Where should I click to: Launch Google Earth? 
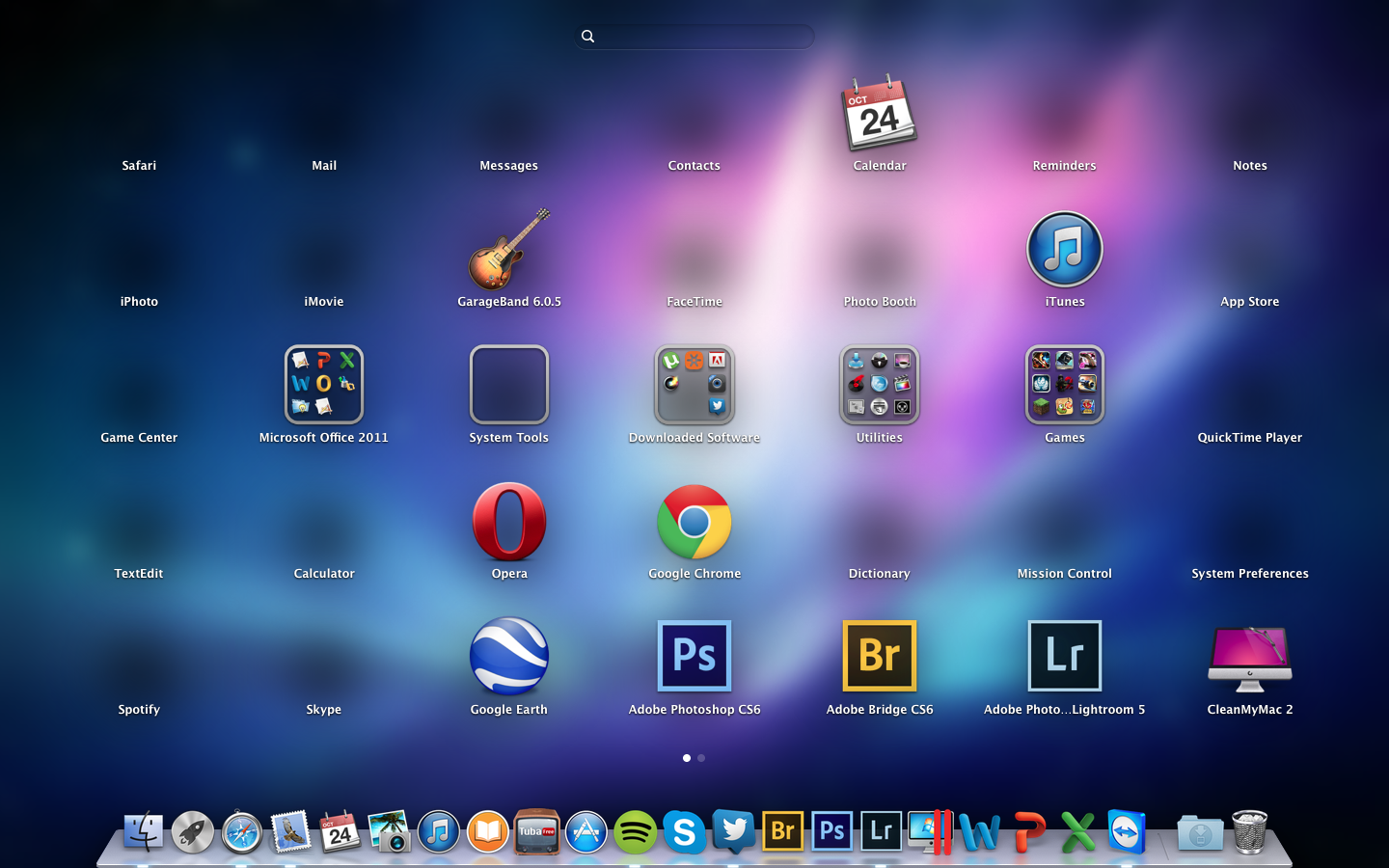tap(508, 657)
